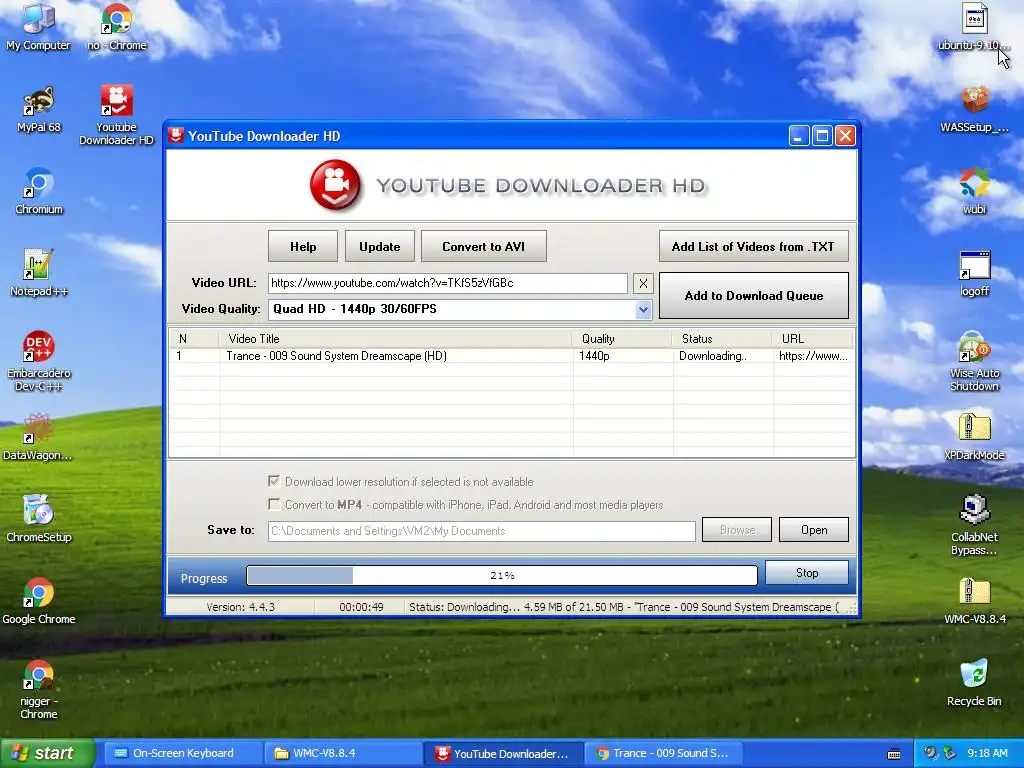
Task: Click the Open button next to Save to
Action: point(814,530)
